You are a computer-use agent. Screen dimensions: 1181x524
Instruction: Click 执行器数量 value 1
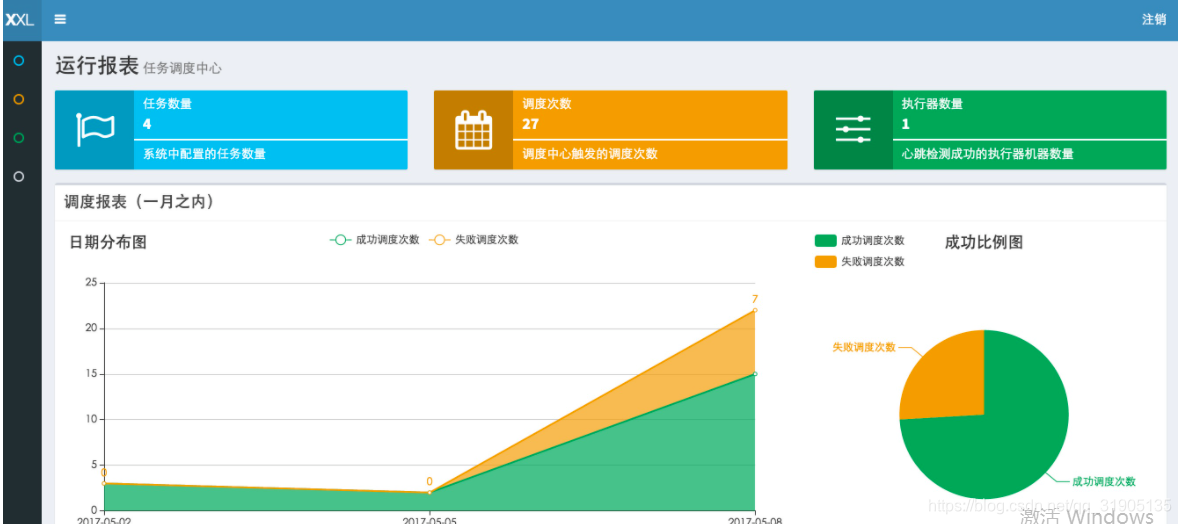point(905,124)
